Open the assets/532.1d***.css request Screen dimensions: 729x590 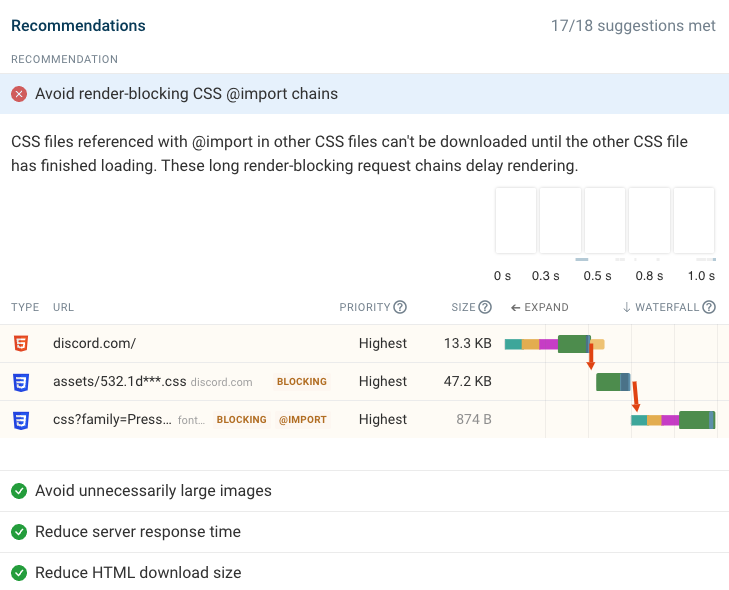[x=119, y=382]
